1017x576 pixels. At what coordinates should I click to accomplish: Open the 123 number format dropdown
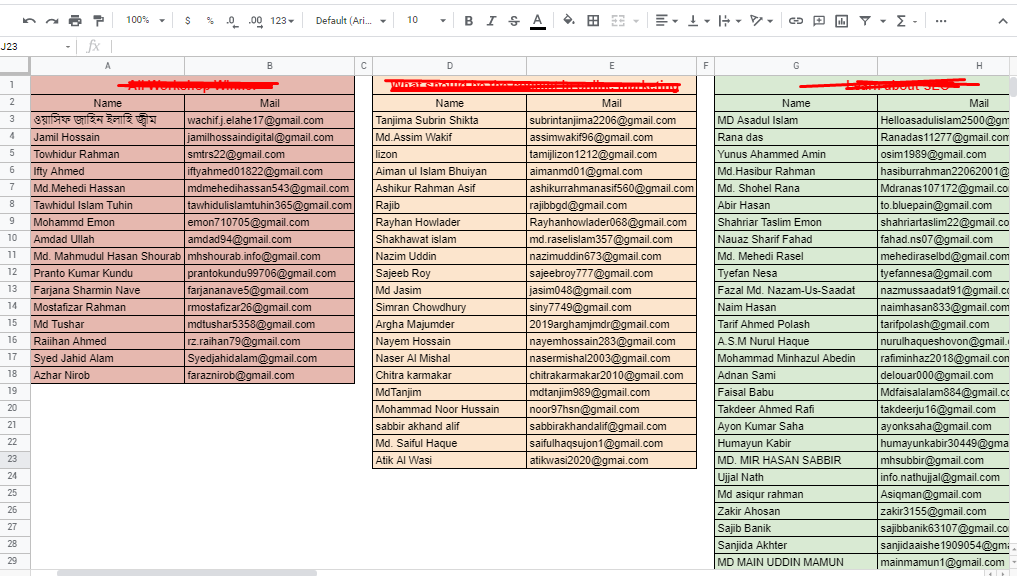click(282, 21)
